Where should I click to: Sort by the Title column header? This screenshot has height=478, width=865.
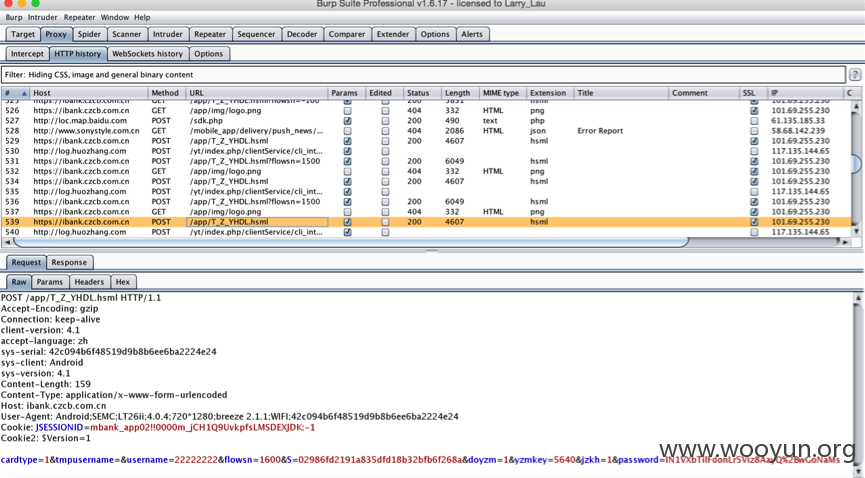pyautogui.click(x=621, y=93)
